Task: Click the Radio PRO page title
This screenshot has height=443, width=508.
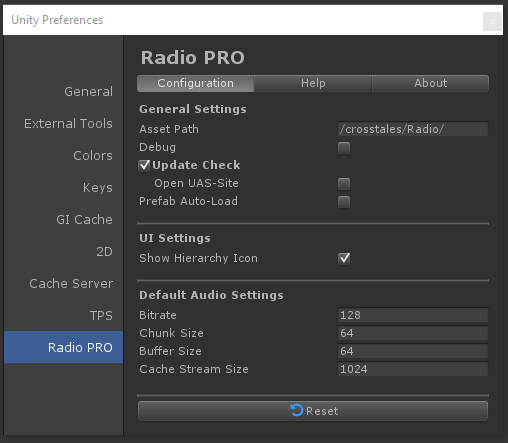Action: [x=193, y=58]
